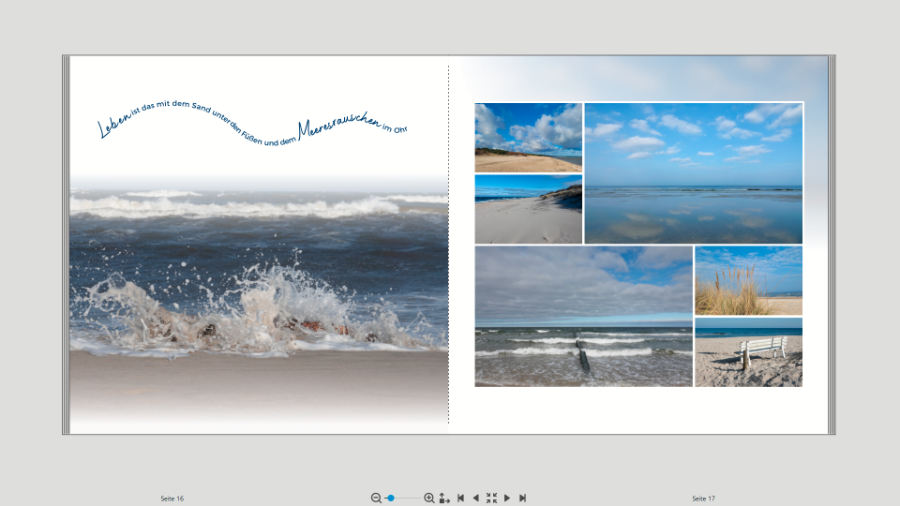The height and width of the screenshot is (506, 900).
Task: Select the sandy path photo below dune photo
Action: click(x=528, y=209)
